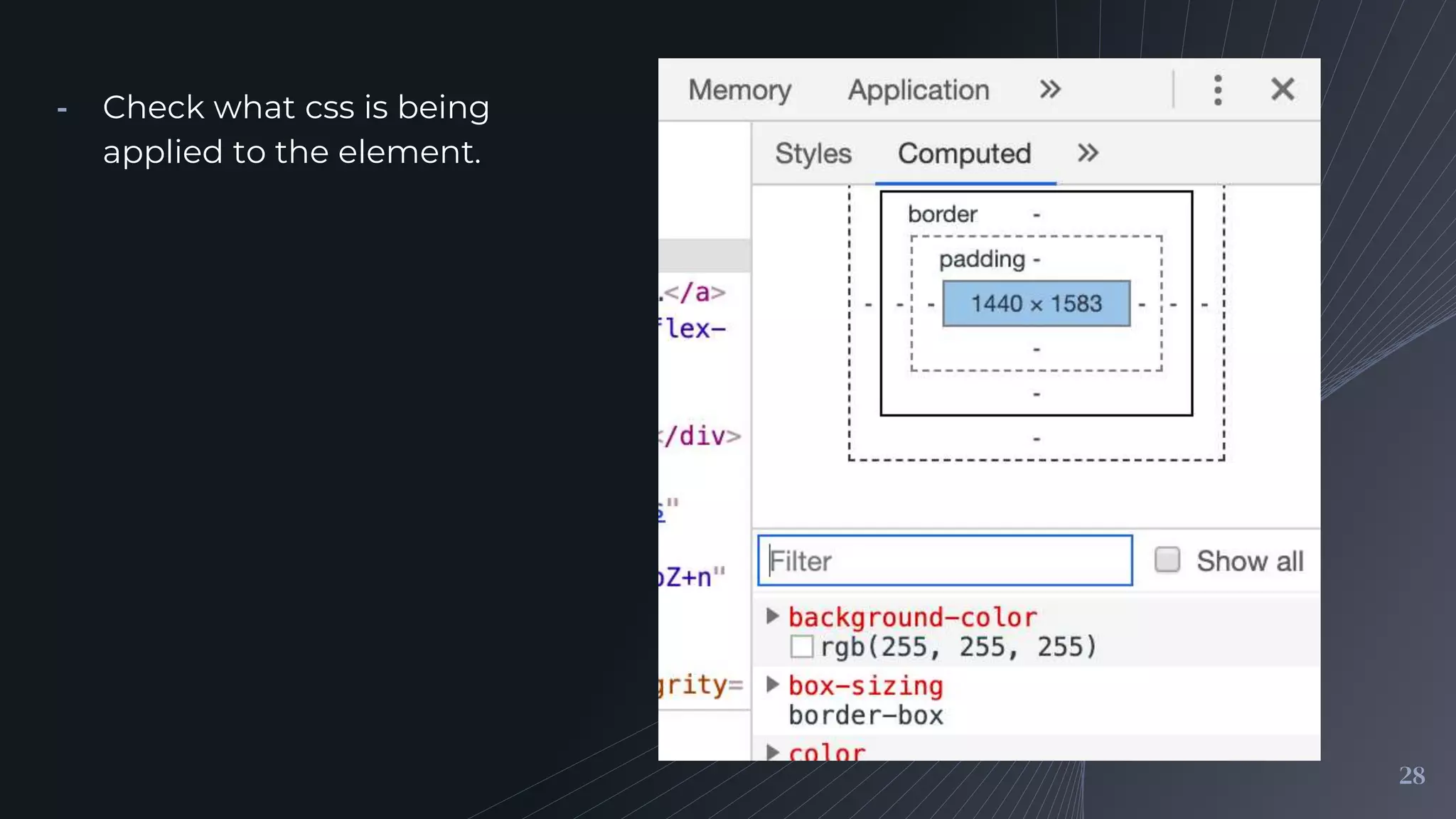Image resolution: width=1456 pixels, height=819 pixels.
Task: Switch to the Styles tab
Action: (x=813, y=154)
